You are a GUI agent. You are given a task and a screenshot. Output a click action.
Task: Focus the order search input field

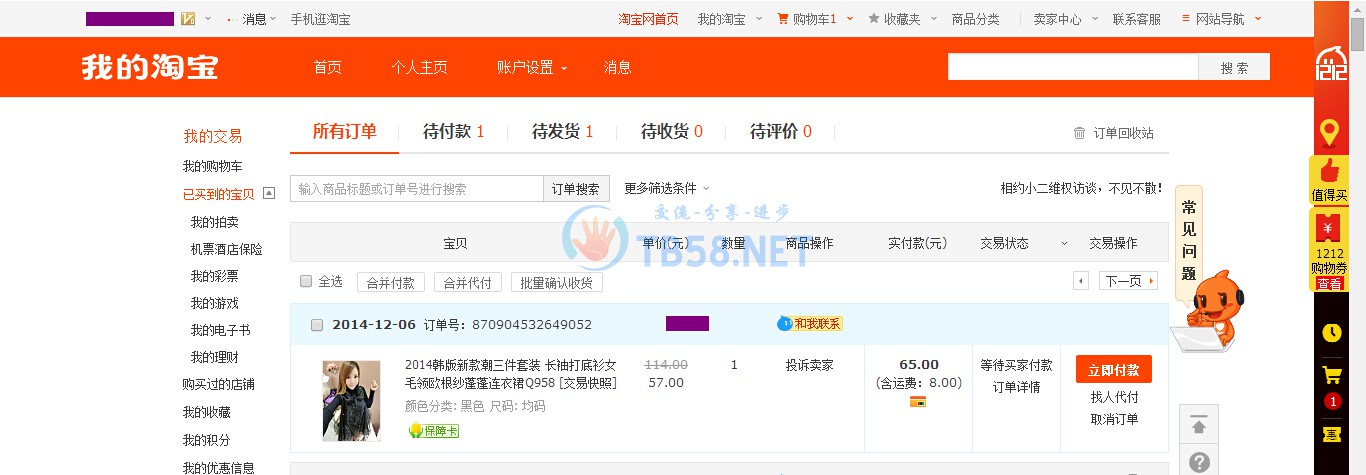coord(417,189)
